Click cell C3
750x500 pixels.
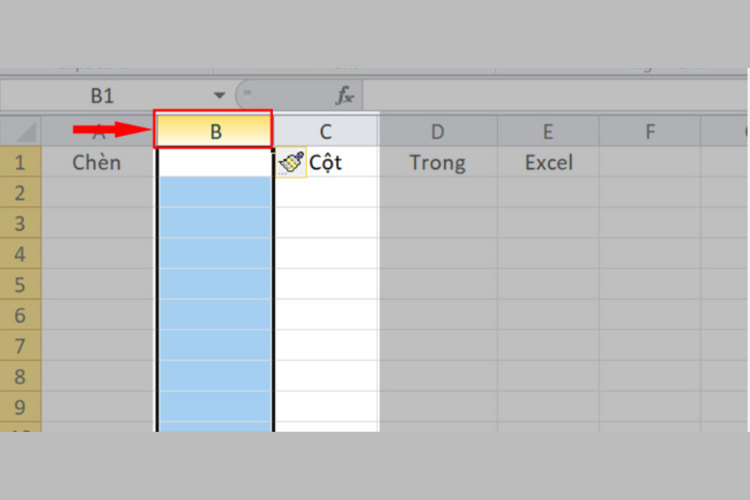coord(326,223)
